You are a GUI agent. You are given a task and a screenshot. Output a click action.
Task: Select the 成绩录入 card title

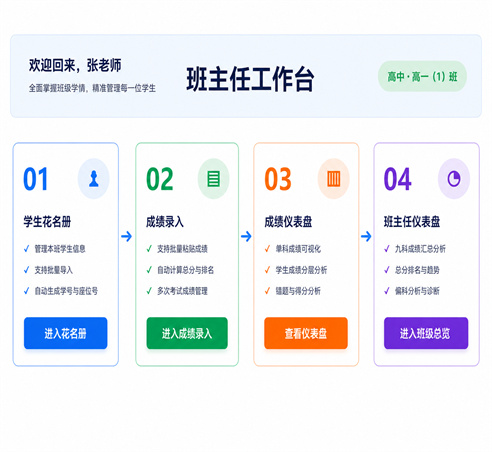165,221
